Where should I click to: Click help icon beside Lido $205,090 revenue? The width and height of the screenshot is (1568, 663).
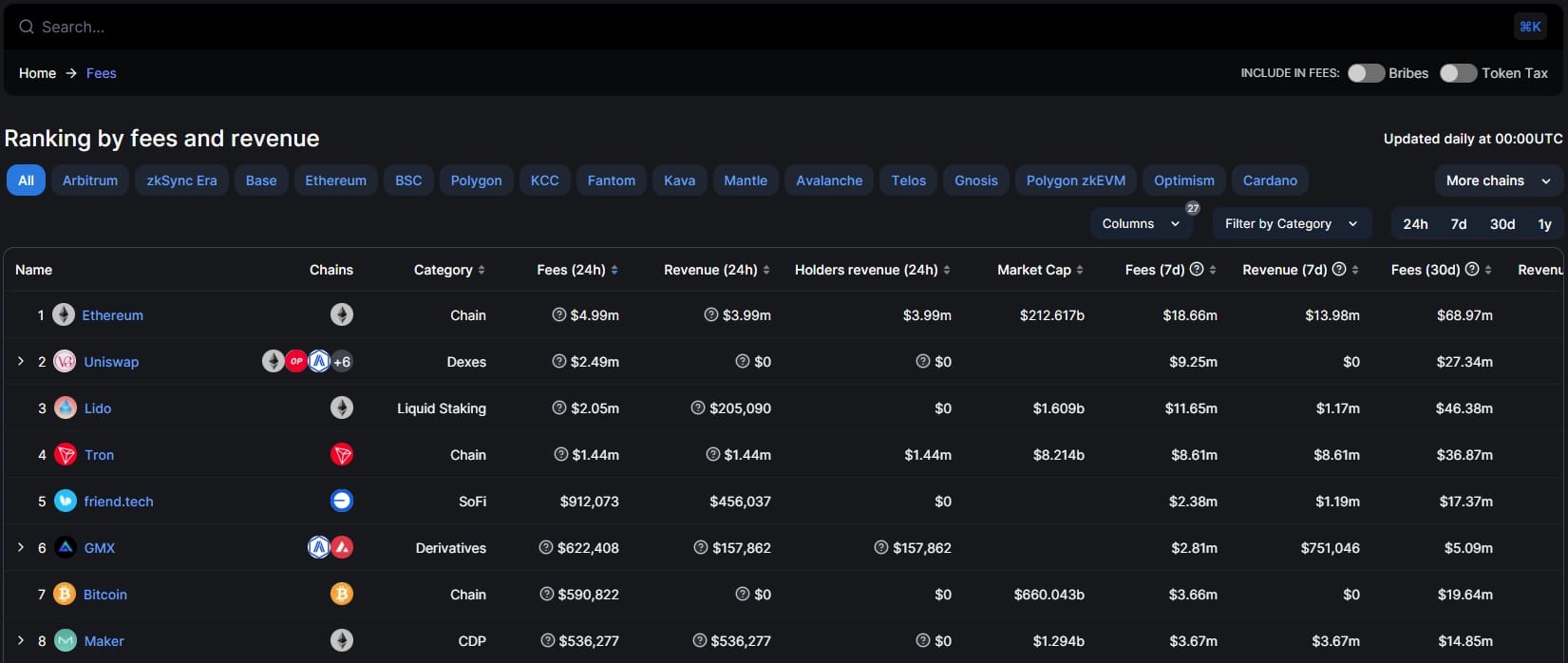pyautogui.click(x=699, y=407)
